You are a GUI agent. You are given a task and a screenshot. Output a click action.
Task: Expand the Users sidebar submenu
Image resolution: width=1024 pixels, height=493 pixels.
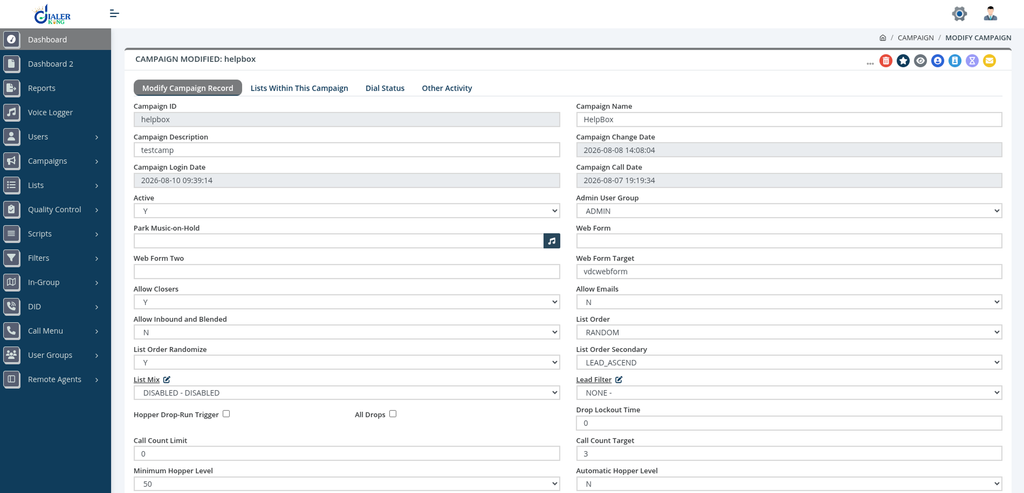coord(56,136)
